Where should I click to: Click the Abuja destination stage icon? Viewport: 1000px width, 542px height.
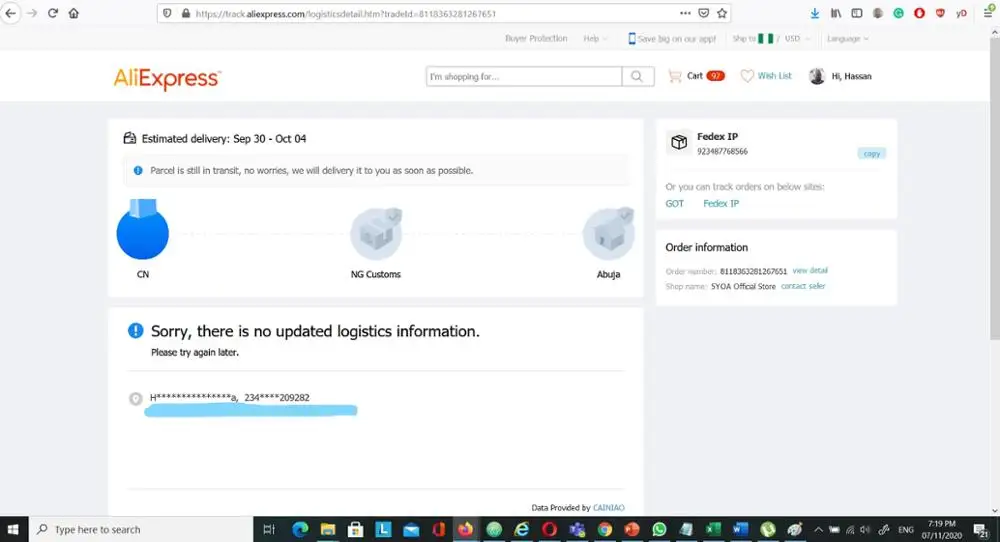pos(608,234)
